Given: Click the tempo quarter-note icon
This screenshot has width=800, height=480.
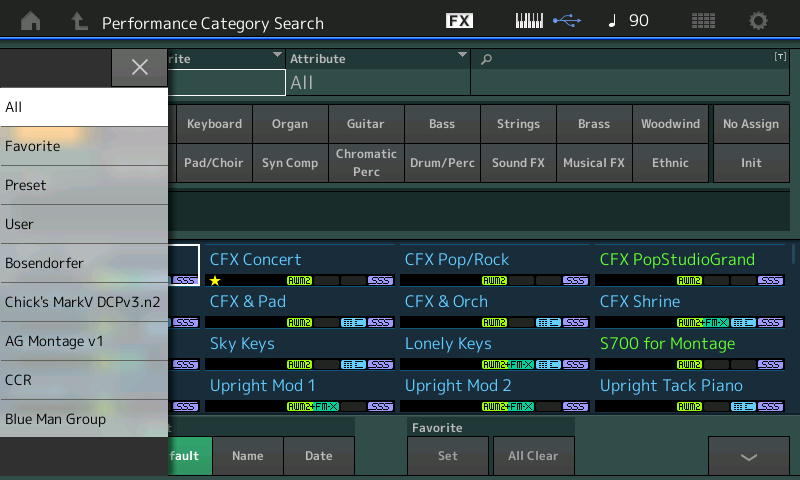Looking at the screenshot, I should click(x=612, y=21).
